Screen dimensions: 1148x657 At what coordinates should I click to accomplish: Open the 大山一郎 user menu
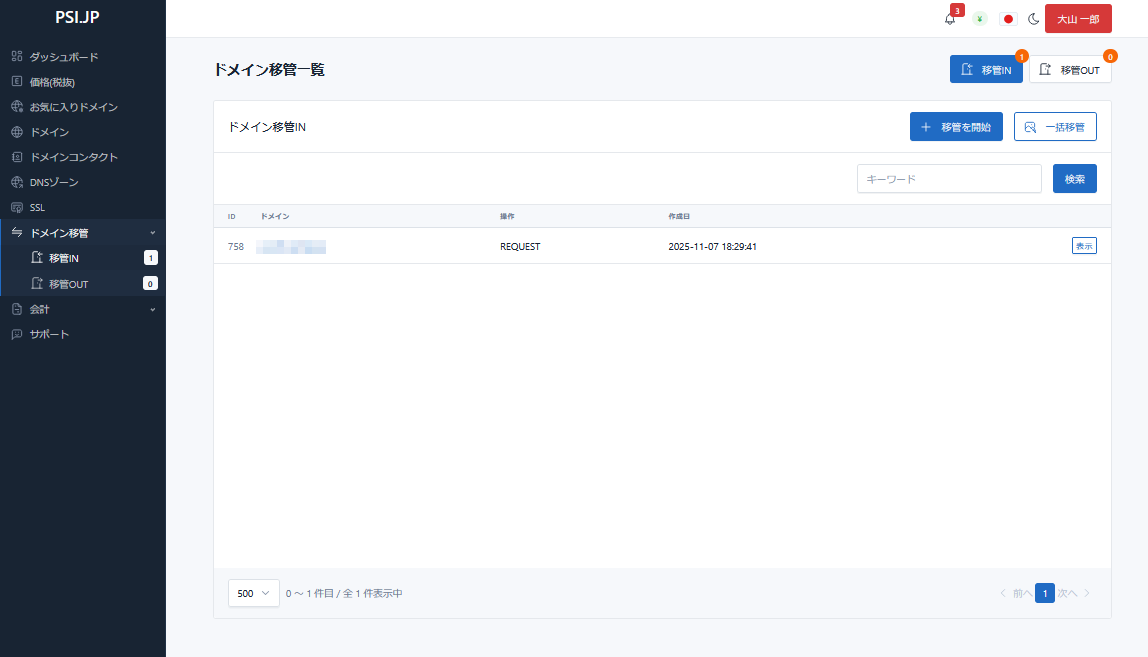point(1078,19)
